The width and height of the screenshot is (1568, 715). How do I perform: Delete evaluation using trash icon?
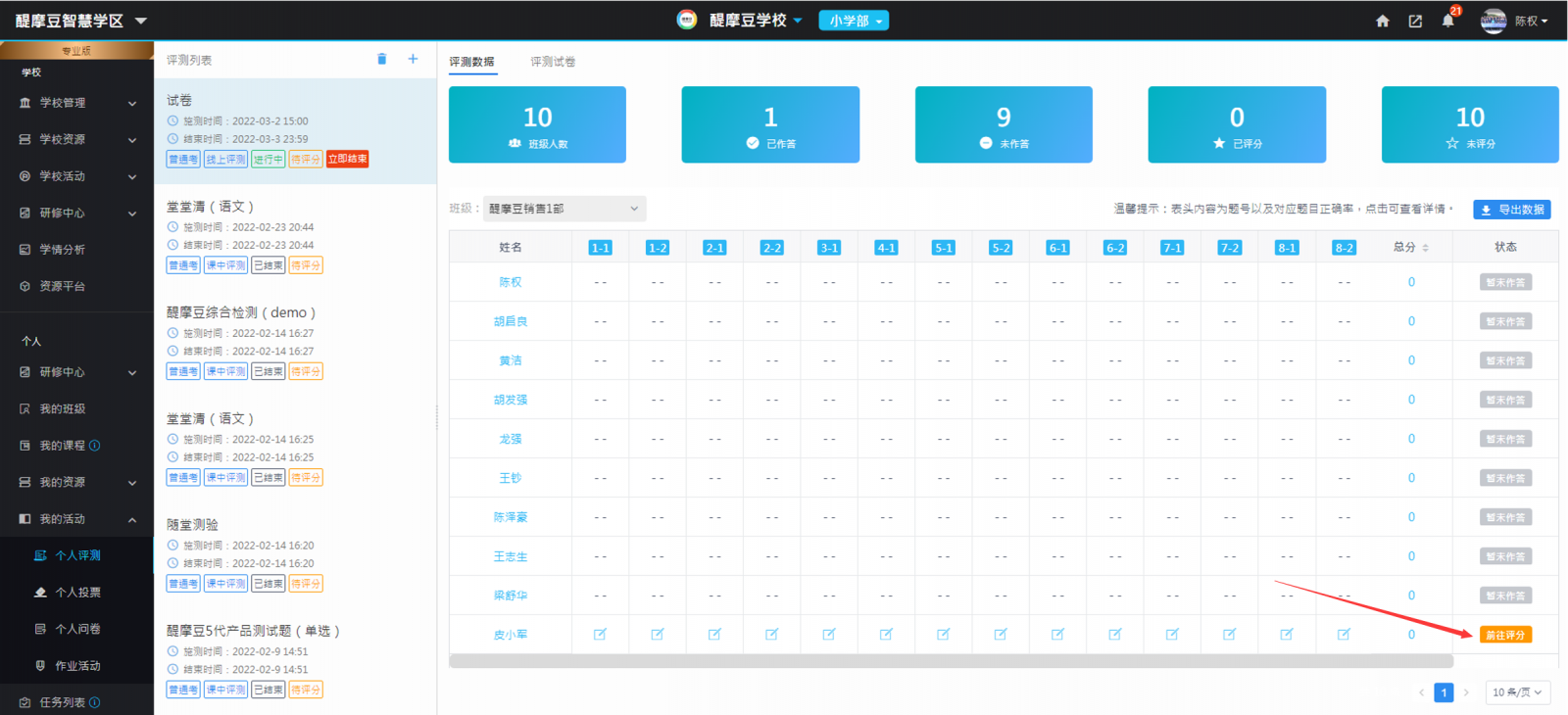(381, 60)
